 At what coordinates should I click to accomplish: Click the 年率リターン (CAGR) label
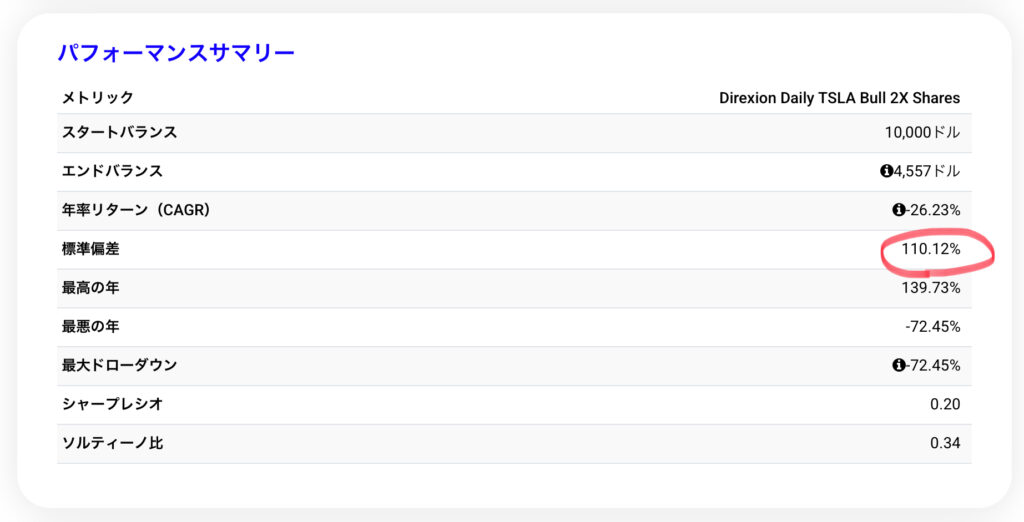[136, 210]
